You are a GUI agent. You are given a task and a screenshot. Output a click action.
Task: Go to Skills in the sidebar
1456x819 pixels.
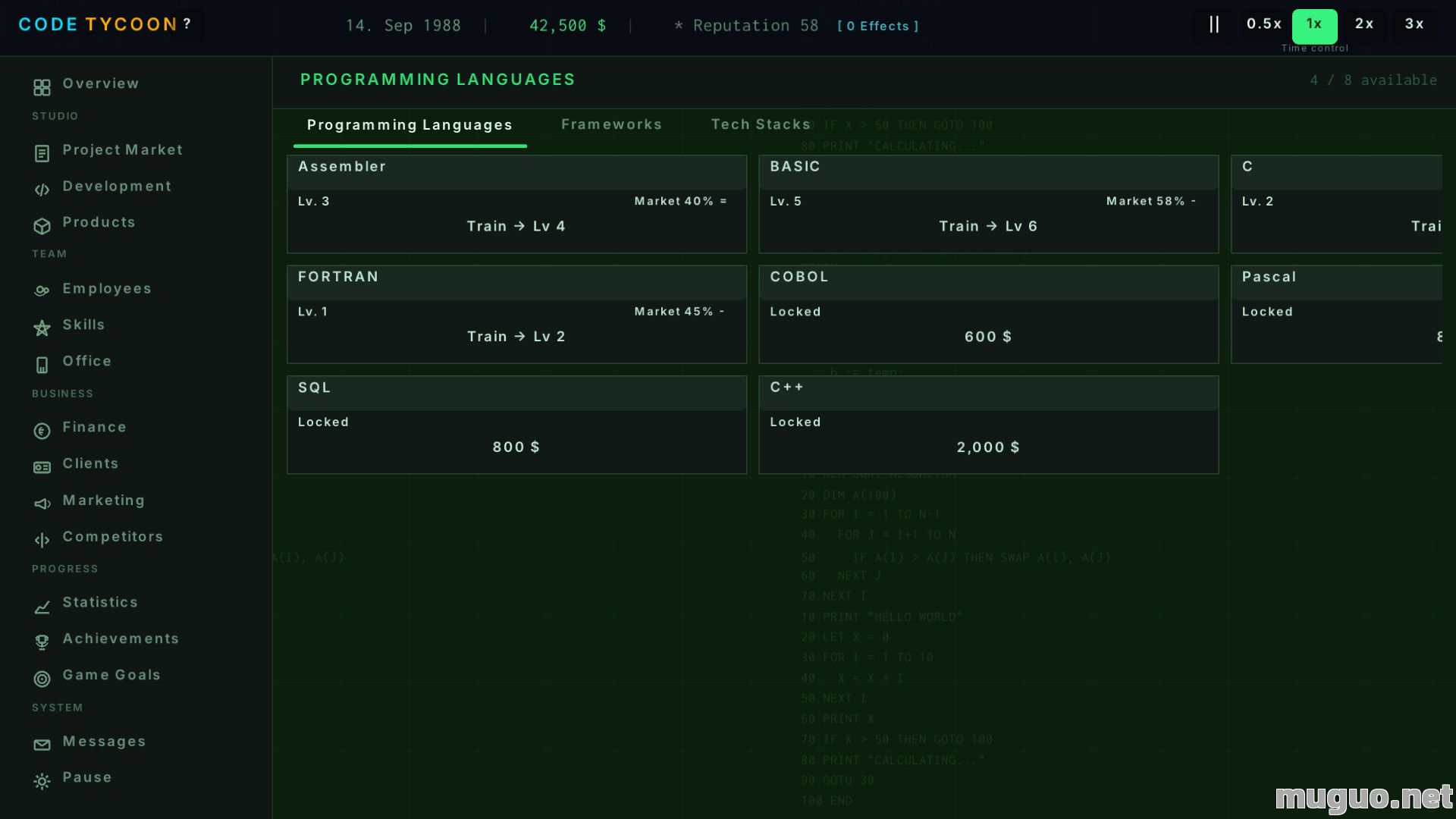point(83,325)
